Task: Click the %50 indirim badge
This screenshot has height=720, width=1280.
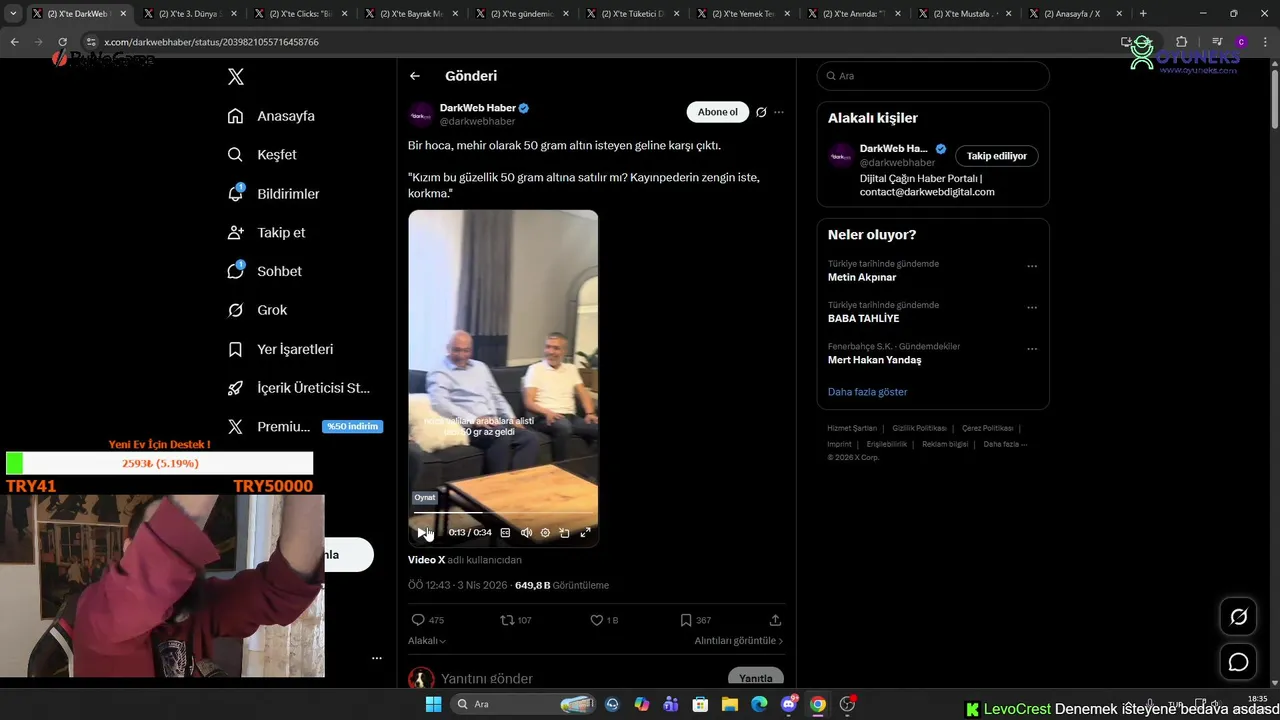Action: [353, 427]
